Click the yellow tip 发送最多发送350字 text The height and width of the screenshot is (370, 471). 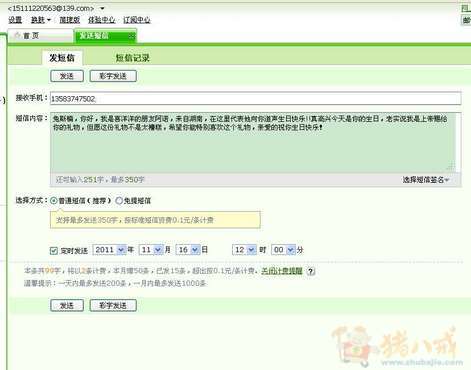tap(135, 220)
